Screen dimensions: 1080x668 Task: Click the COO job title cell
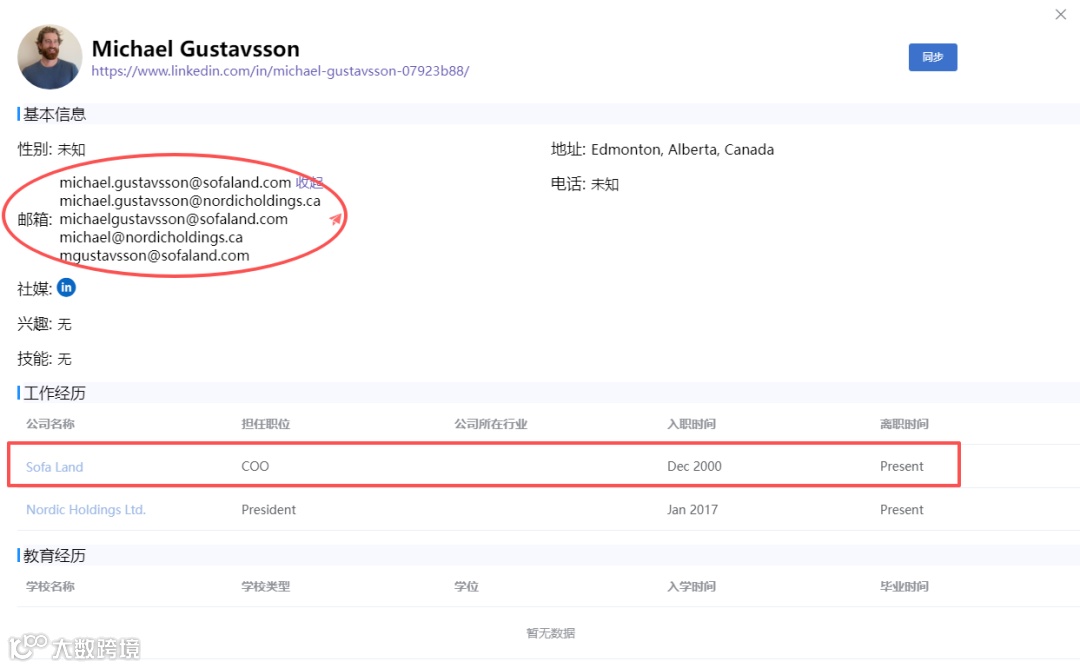point(255,466)
